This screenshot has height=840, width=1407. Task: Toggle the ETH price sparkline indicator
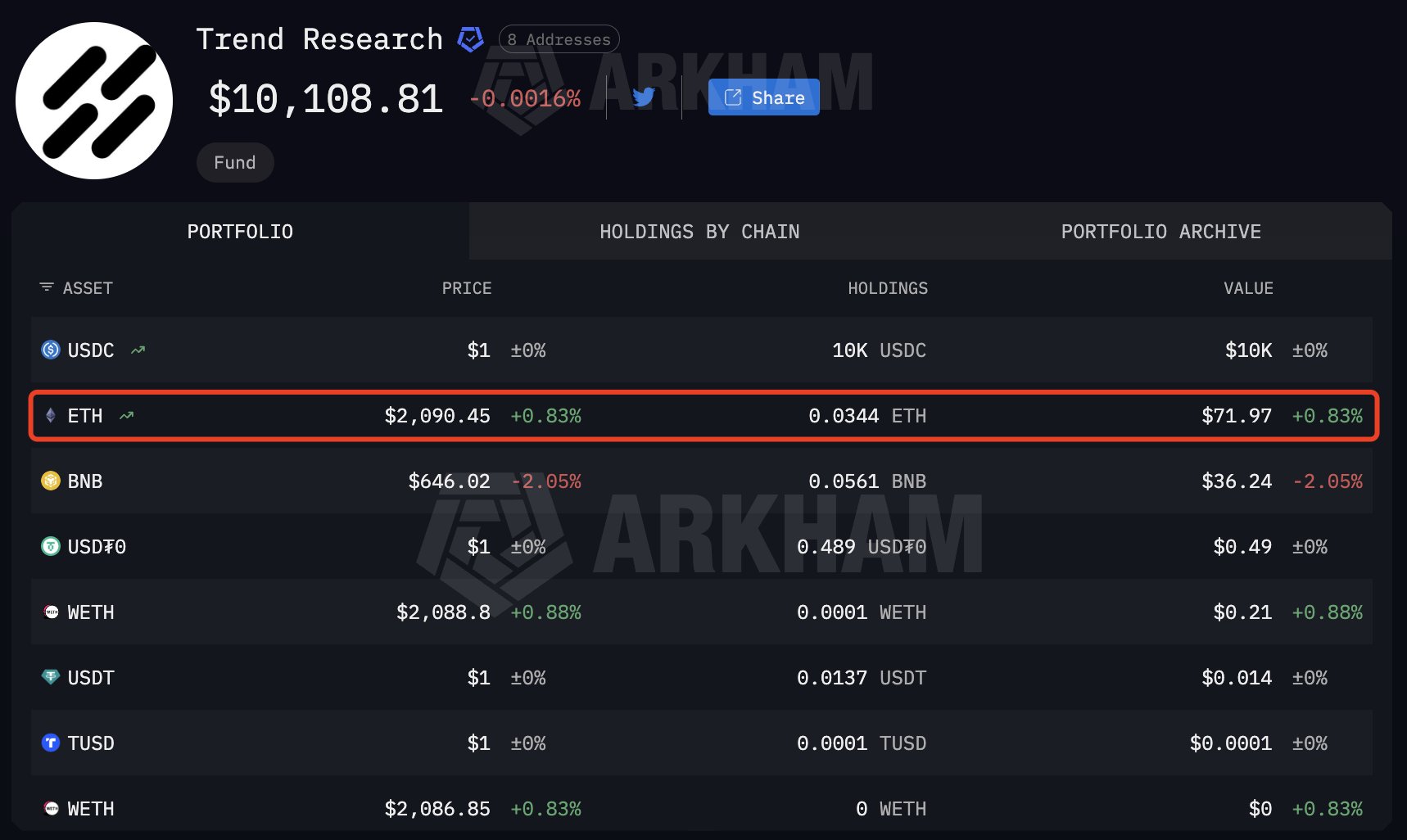point(125,415)
